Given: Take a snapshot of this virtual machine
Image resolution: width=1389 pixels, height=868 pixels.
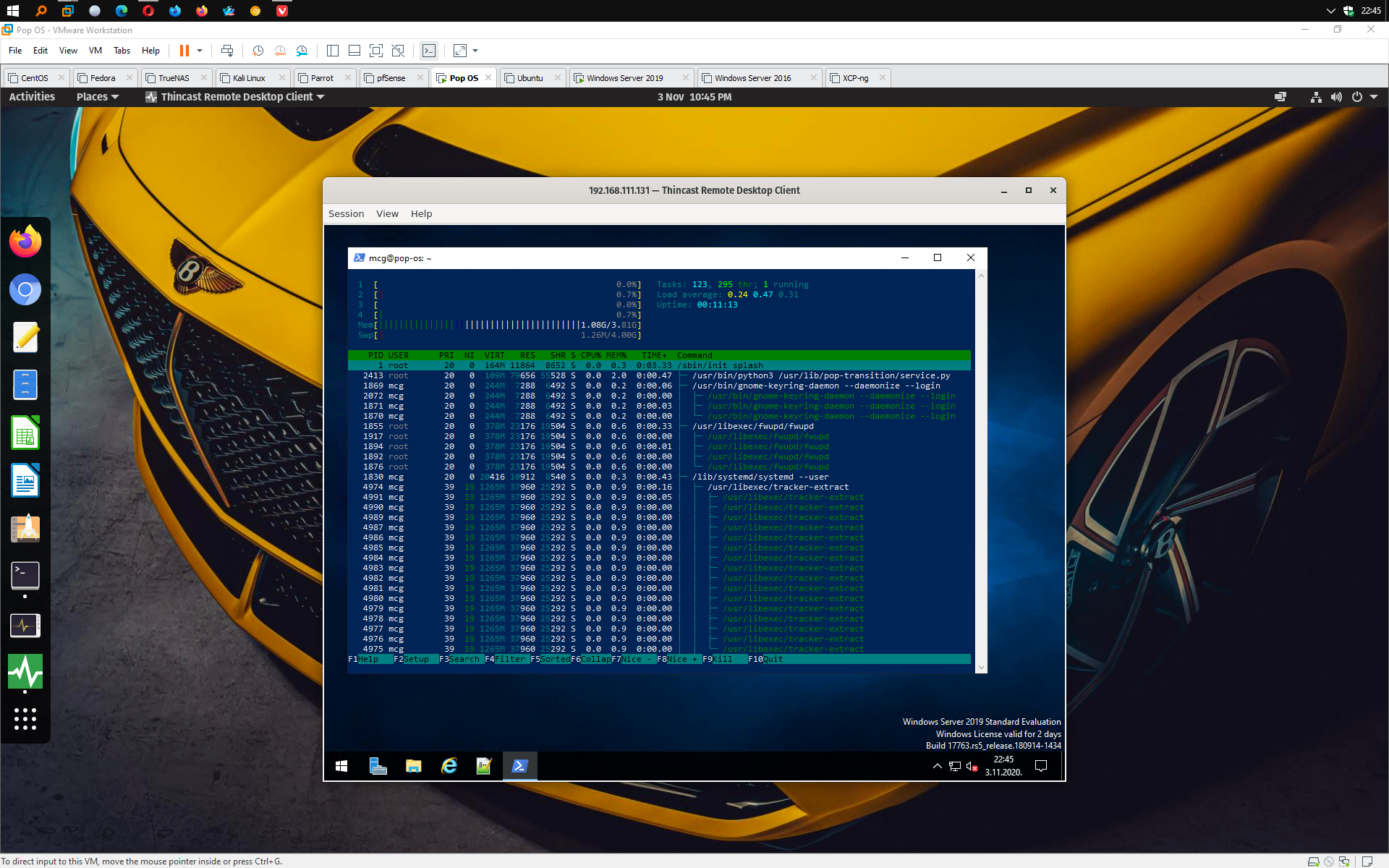Looking at the screenshot, I should (258, 51).
